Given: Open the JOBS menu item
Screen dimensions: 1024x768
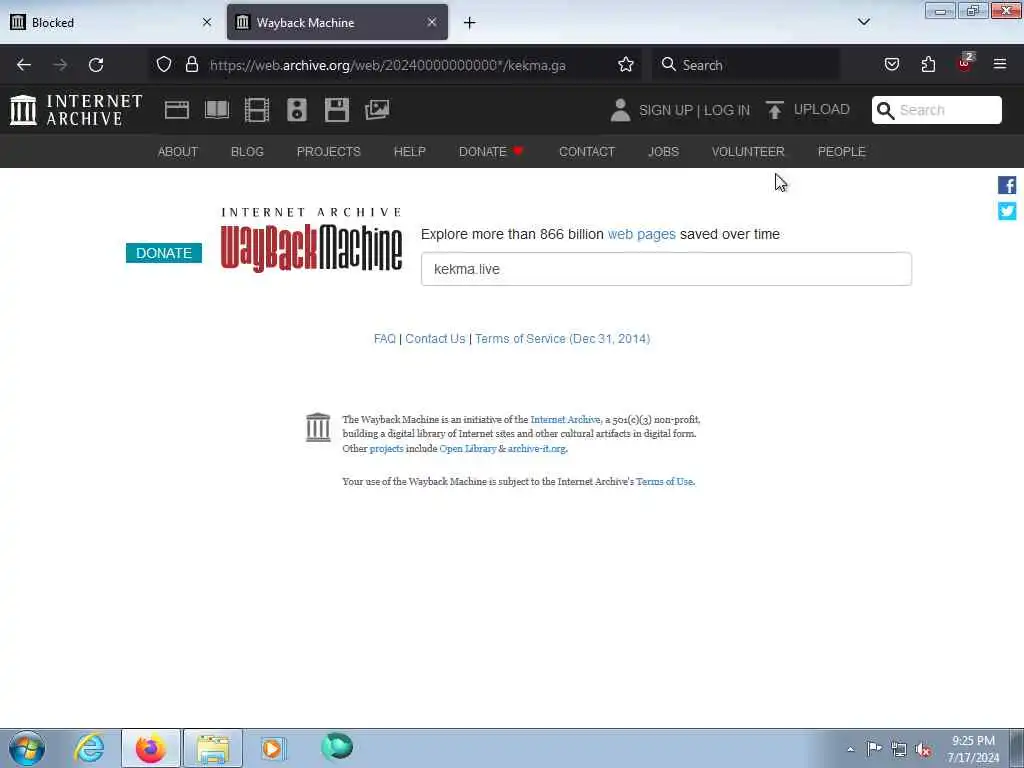Looking at the screenshot, I should coord(664,152).
